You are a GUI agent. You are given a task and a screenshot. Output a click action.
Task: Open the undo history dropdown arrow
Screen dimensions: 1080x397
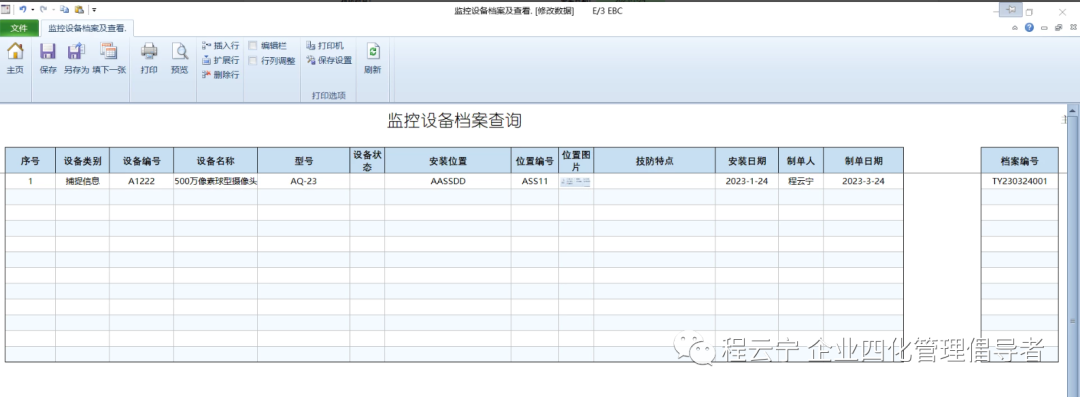(x=32, y=10)
